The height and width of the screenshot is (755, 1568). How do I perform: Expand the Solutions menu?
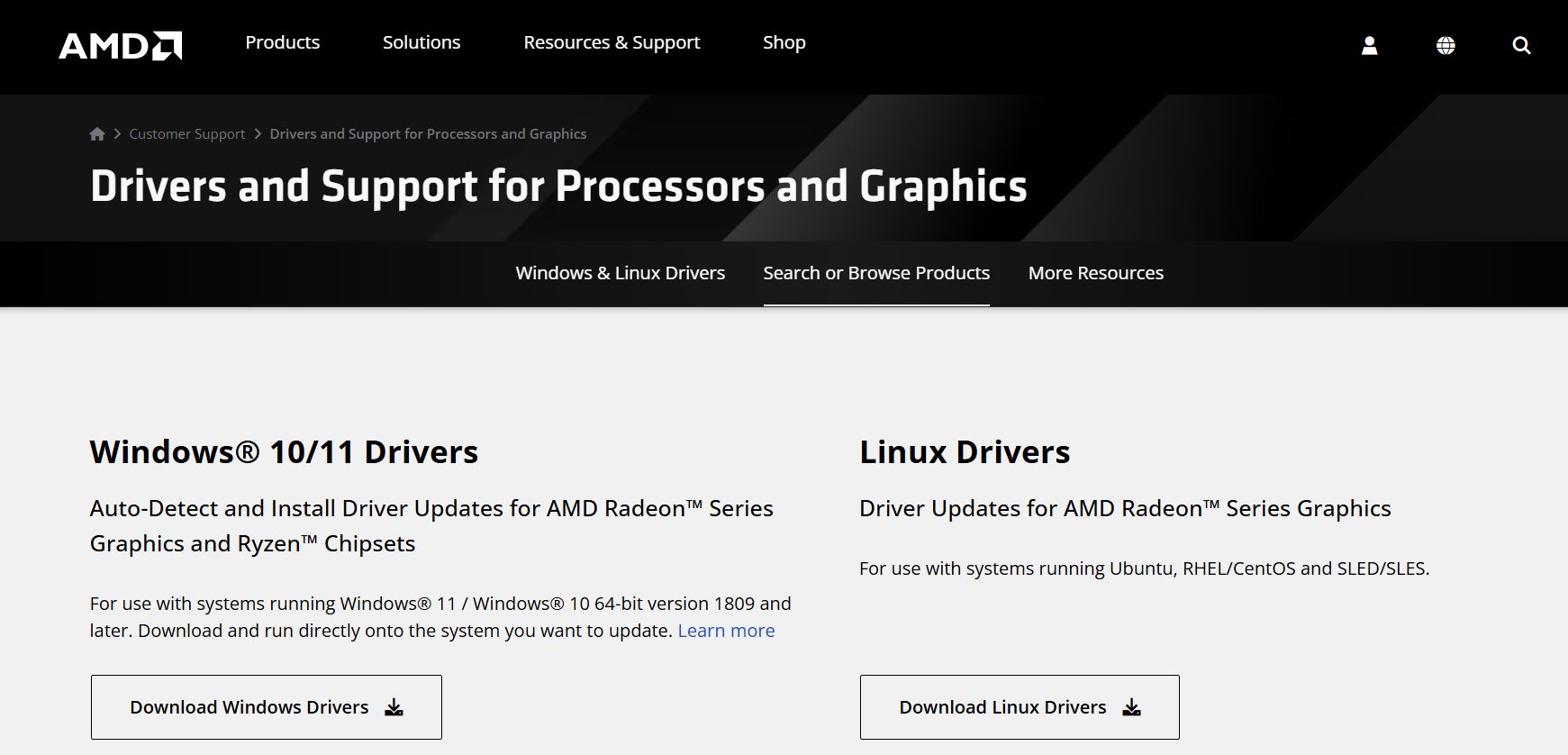tap(421, 42)
